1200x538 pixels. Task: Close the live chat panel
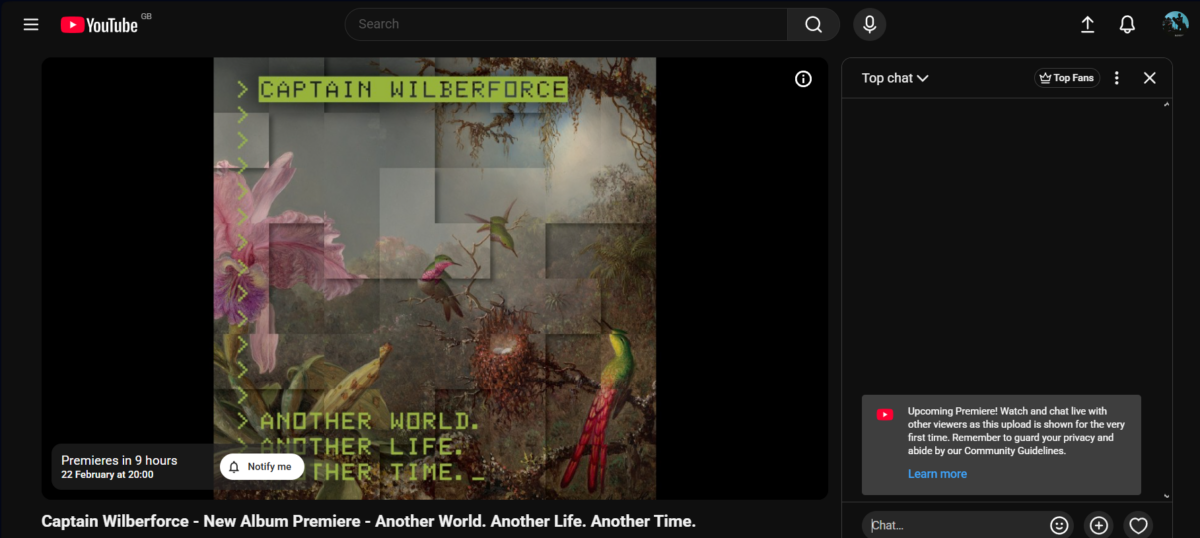[x=1150, y=78]
